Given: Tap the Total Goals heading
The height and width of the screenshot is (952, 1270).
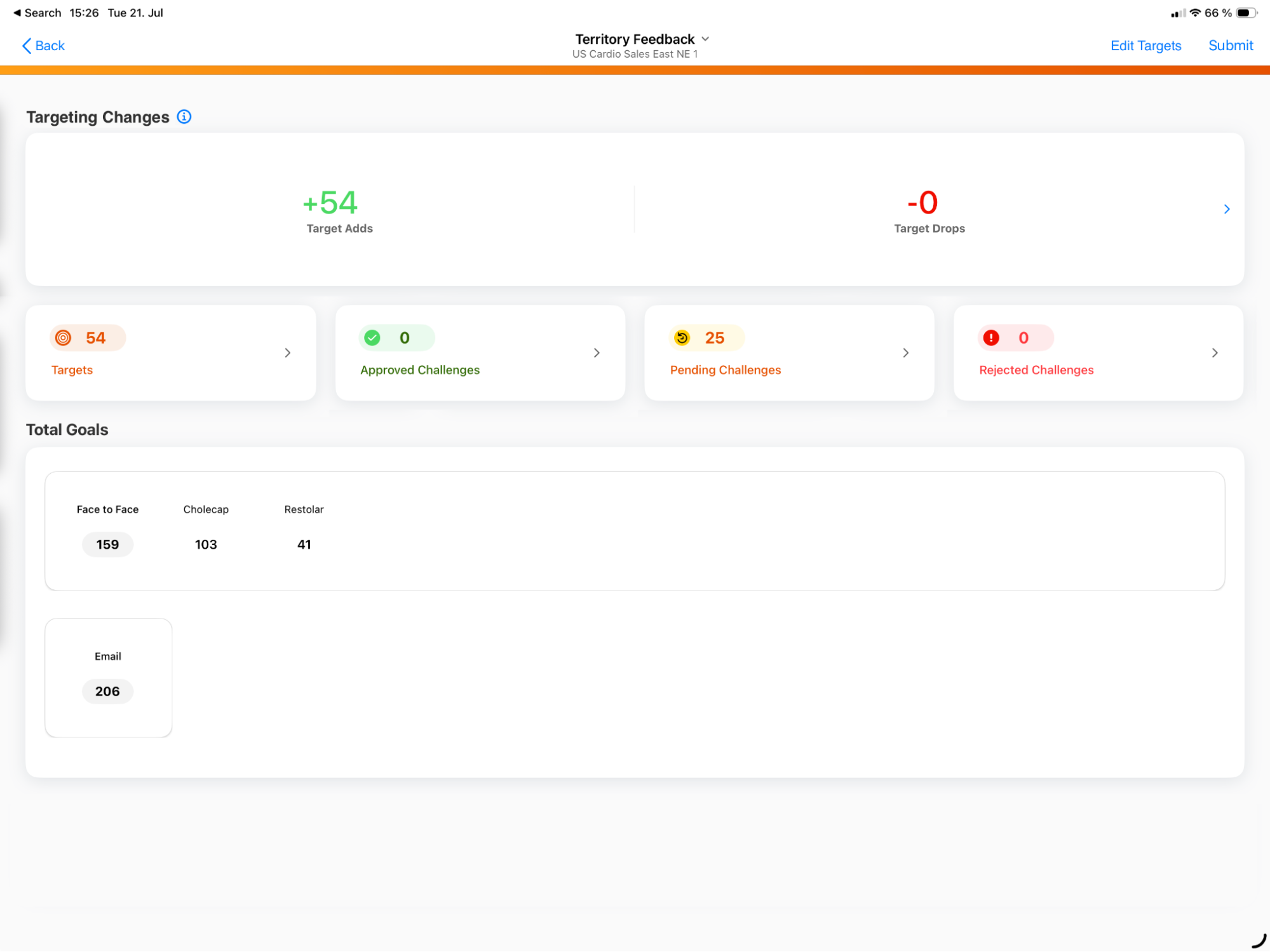Looking at the screenshot, I should point(67,430).
